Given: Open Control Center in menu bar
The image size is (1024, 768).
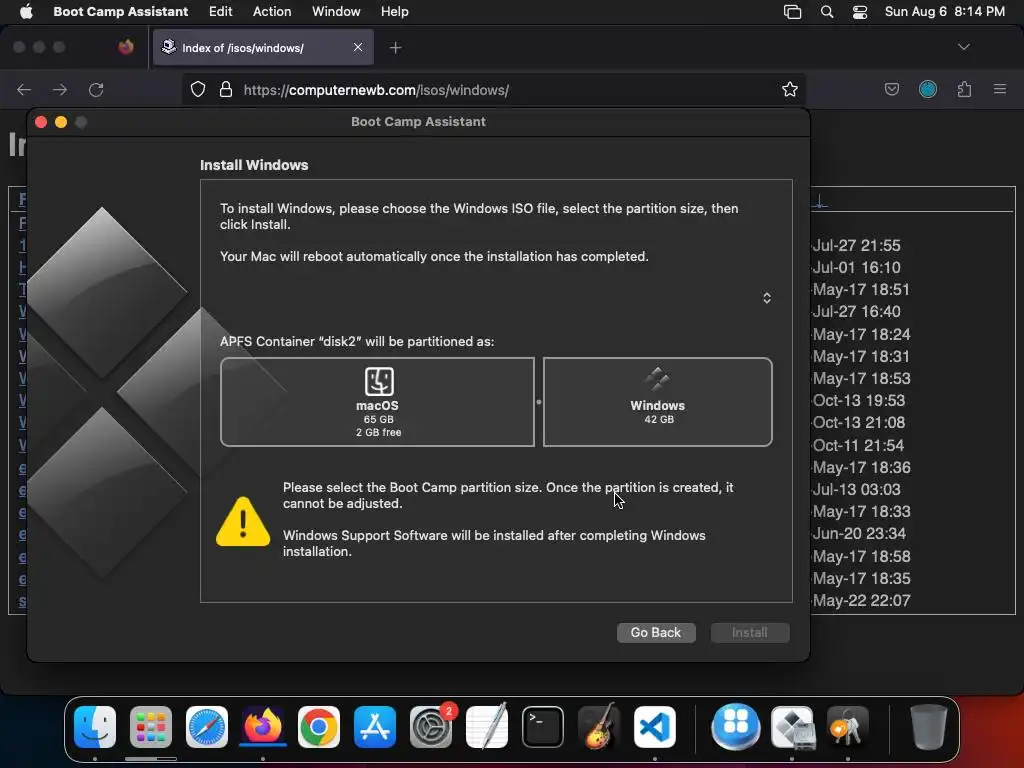Looking at the screenshot, I should 860,12.
